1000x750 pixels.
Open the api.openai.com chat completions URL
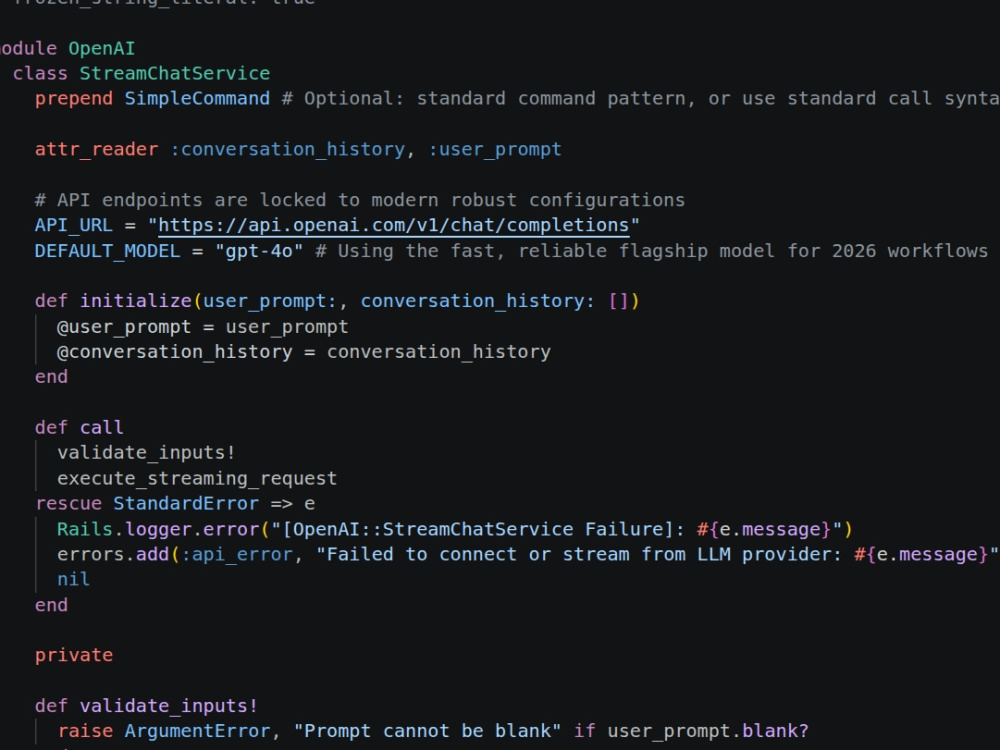click(393, 225)
